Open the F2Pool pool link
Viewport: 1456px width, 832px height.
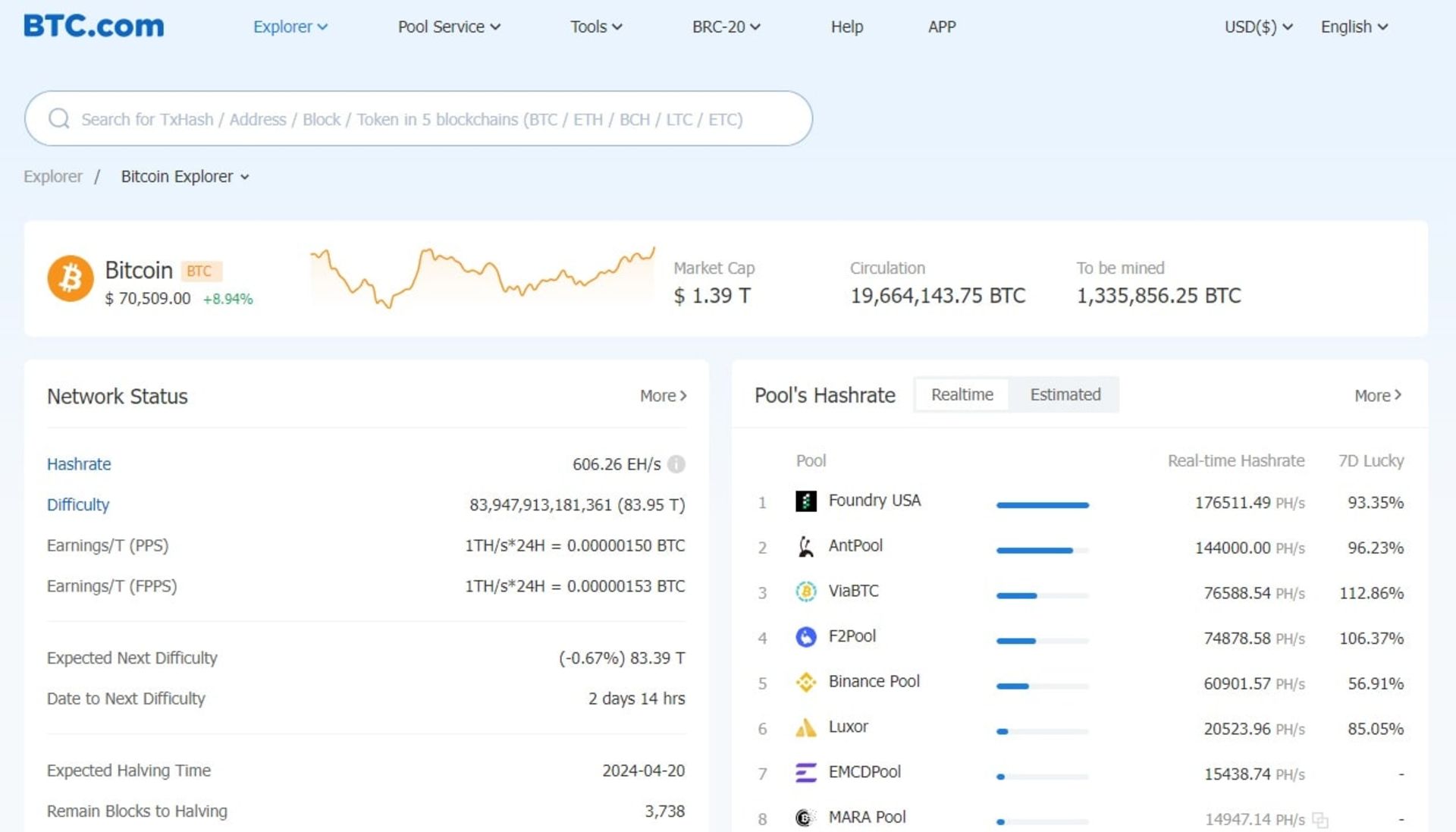pyautogui.click(x=852, y=636)
